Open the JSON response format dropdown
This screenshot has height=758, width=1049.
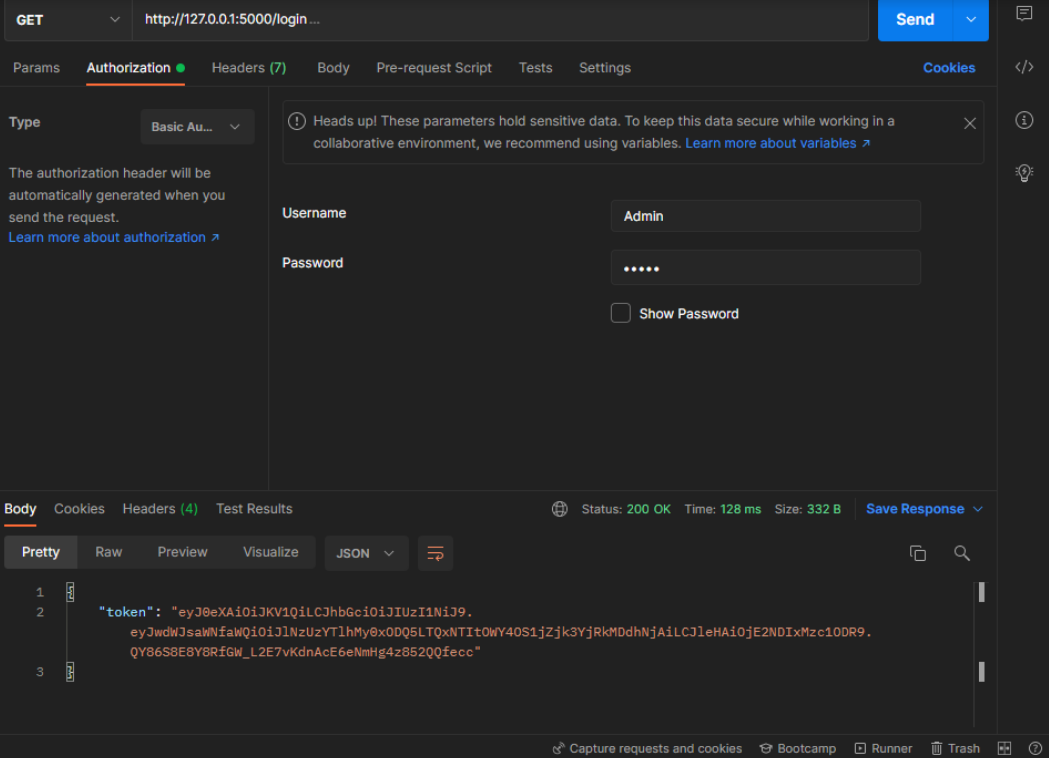point(366,552)
